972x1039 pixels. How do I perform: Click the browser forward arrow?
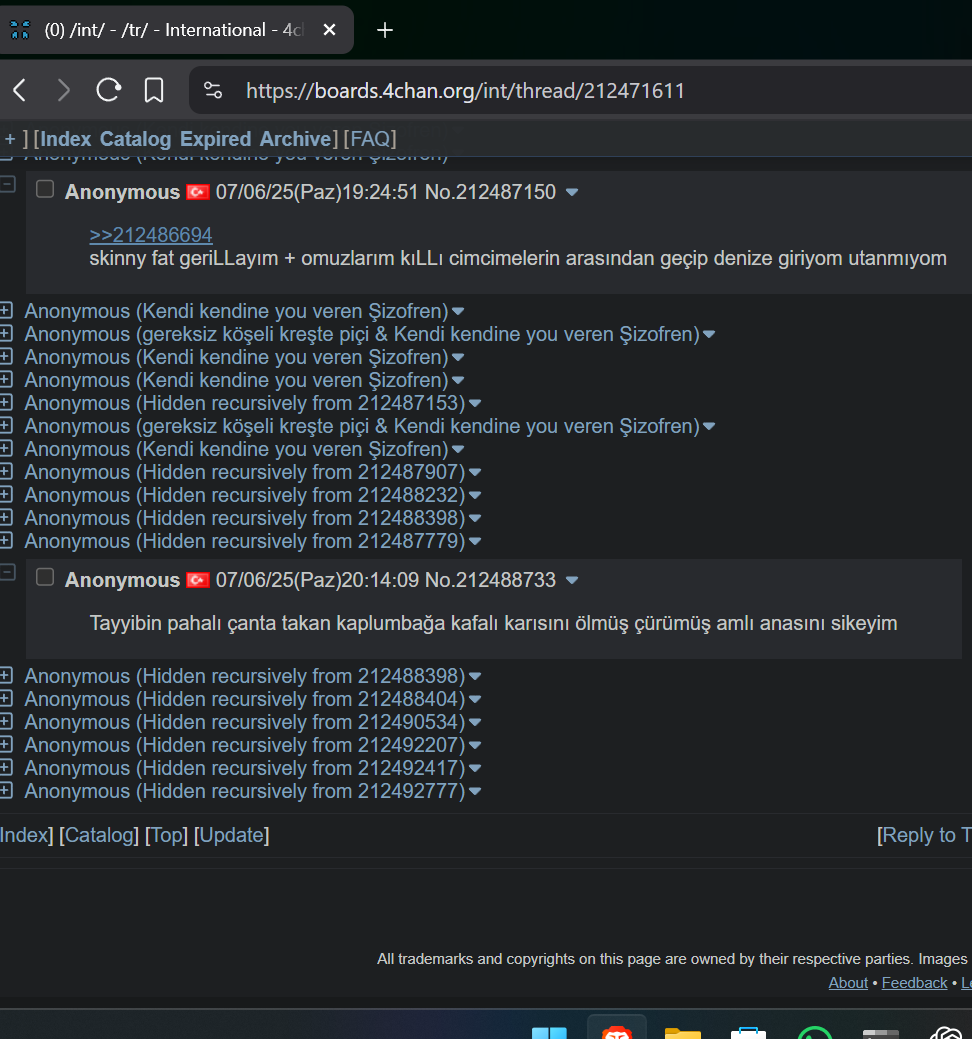64,90
